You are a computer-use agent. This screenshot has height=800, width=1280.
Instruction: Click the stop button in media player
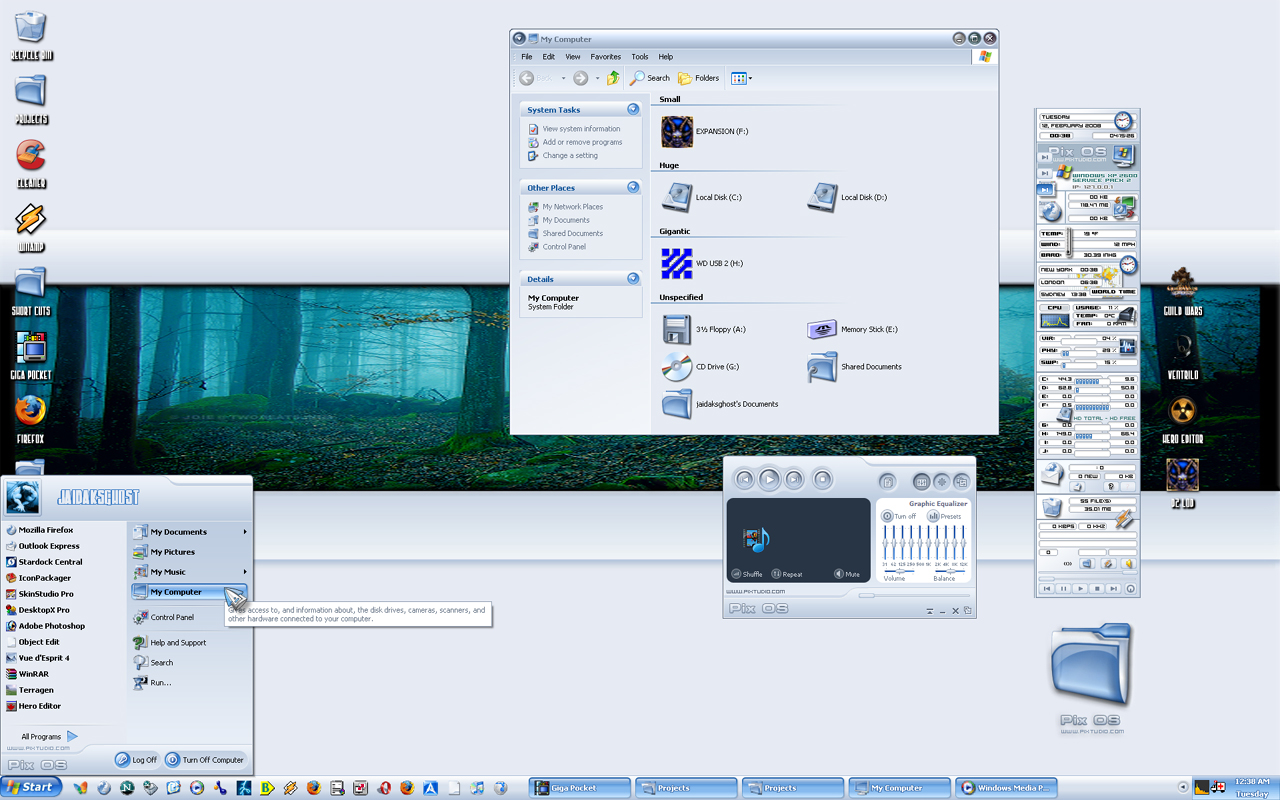coord(823,480)
